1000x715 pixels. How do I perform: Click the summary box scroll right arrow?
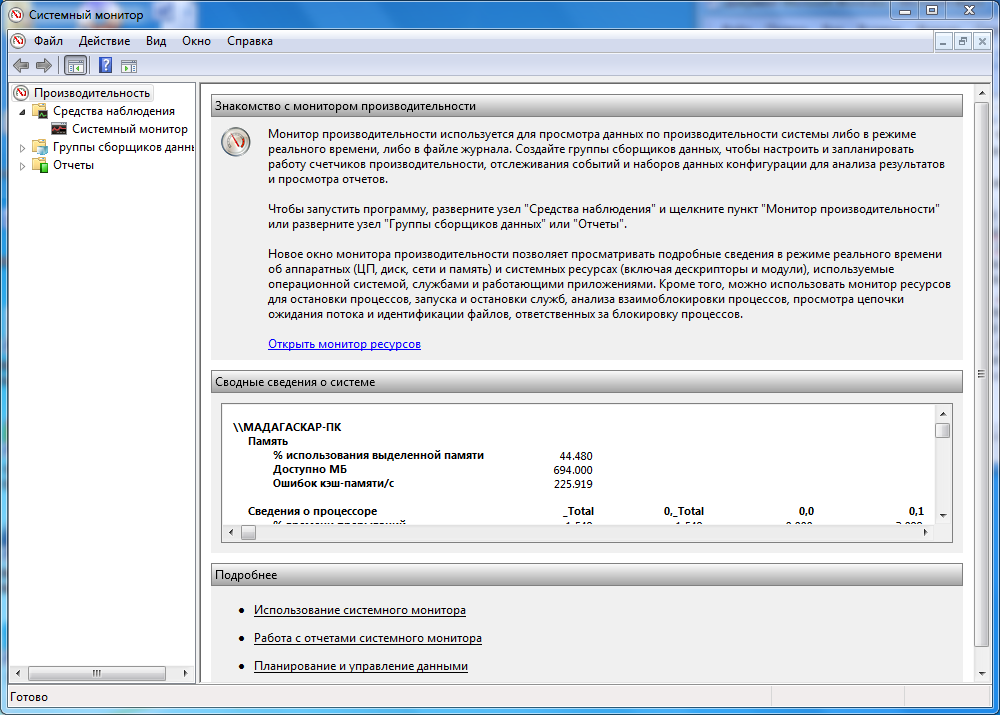click(925, 533)
